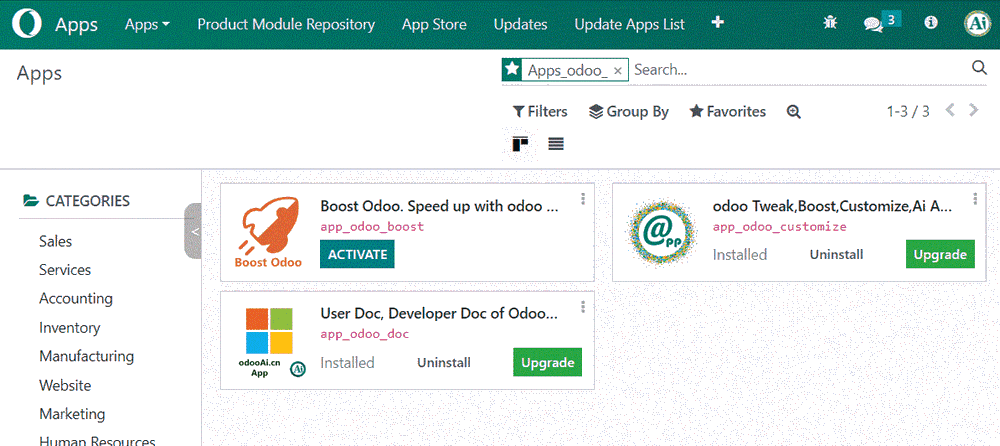Switch to kanban view
This screenshot has height=446, width=1000.
(520, 144)
